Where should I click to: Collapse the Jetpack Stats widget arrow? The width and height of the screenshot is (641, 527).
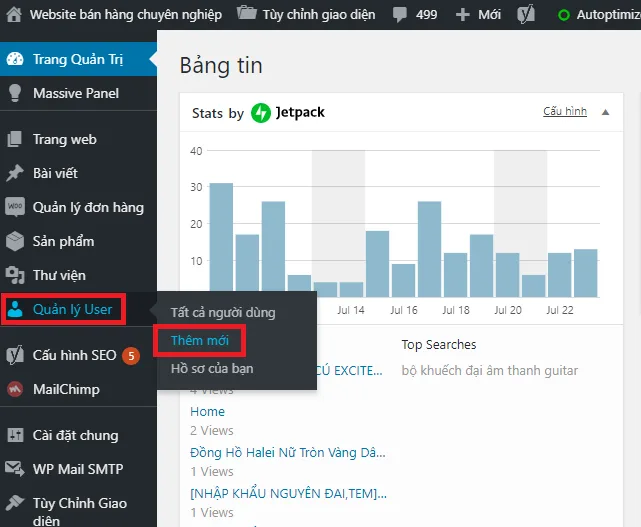[x=605, y=112]
